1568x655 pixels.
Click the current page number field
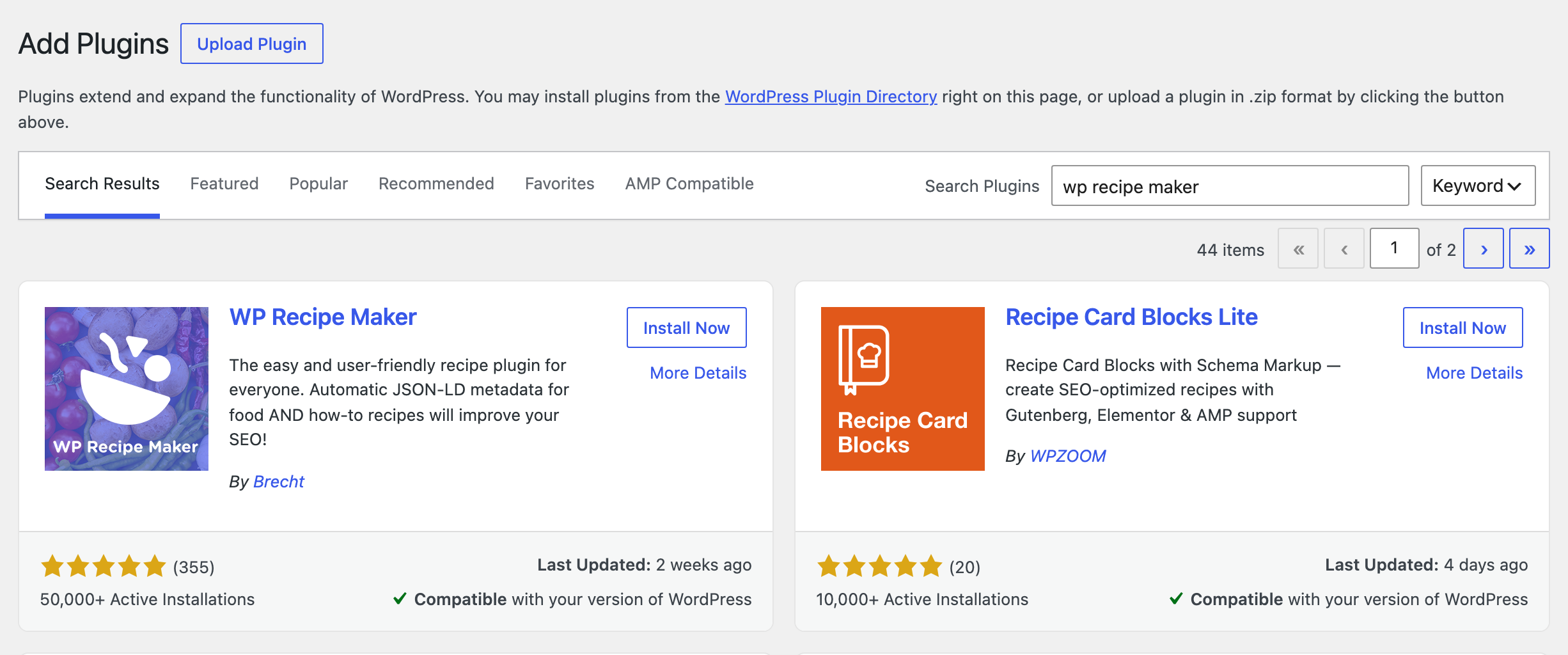(x=1394, y=248)
